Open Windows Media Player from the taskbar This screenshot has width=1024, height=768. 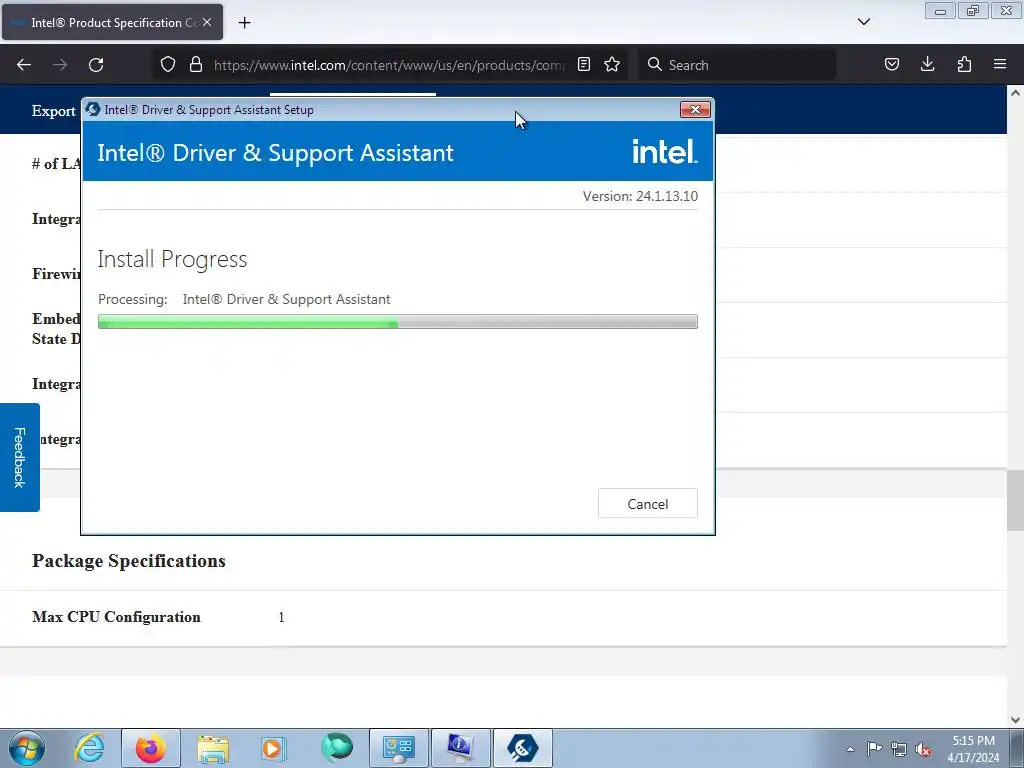[274, 748]
